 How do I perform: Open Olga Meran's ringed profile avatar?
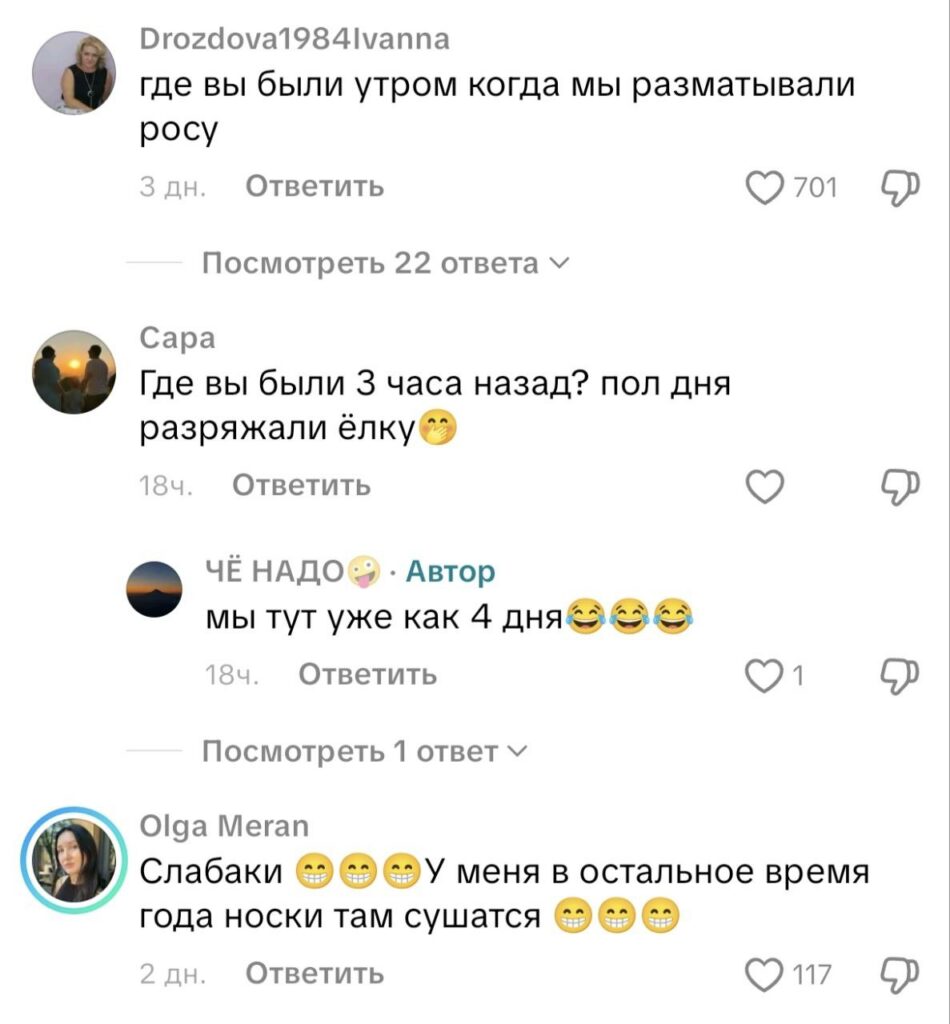74,859
